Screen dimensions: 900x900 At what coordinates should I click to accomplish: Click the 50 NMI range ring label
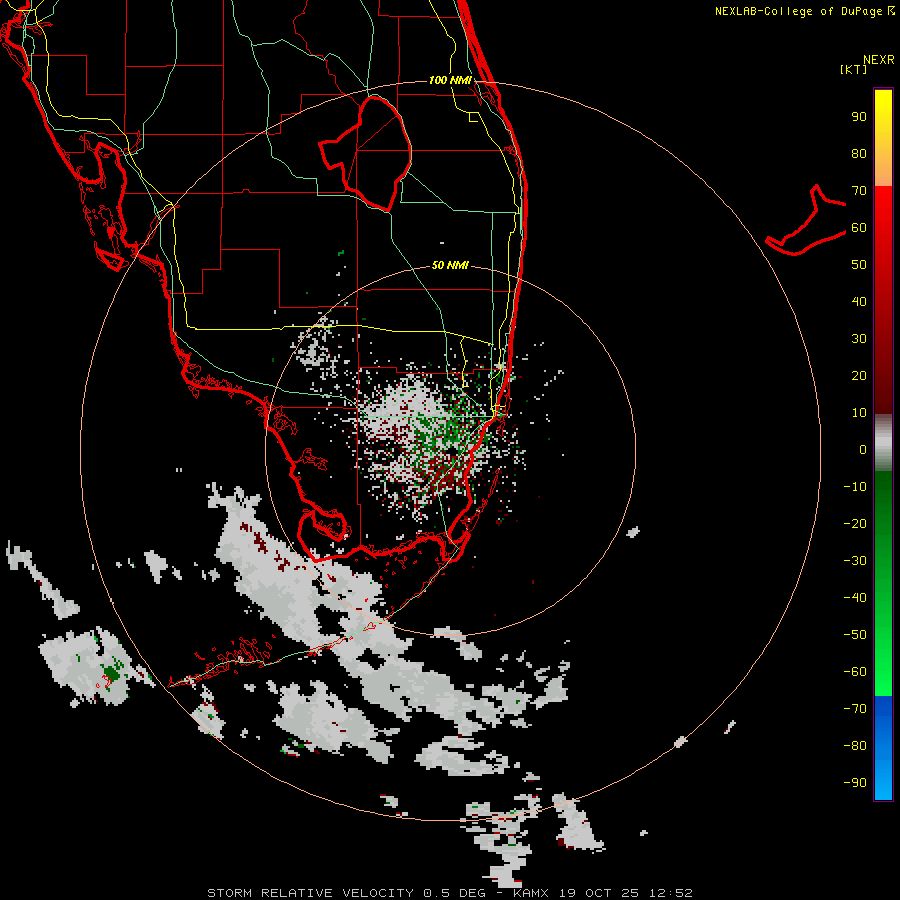[x=450, y=265]
